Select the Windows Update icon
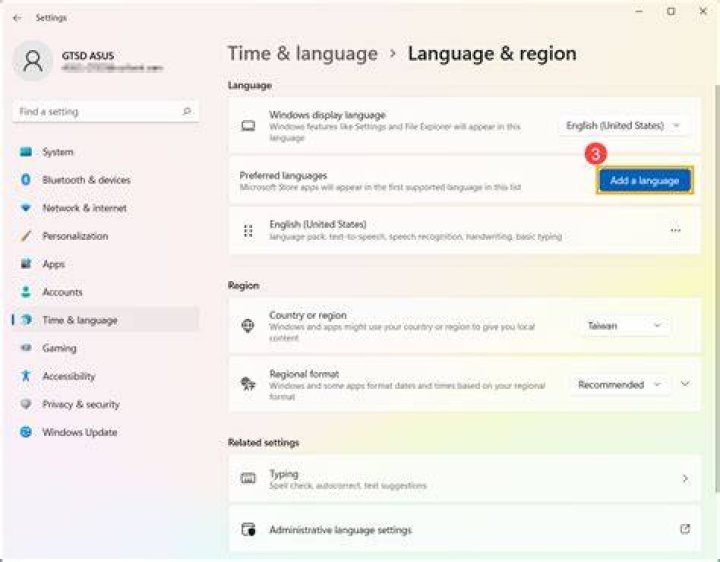Image resolution: width=720 pixels, height=562 pixels. pyautogui.click(x=26, y=432)
